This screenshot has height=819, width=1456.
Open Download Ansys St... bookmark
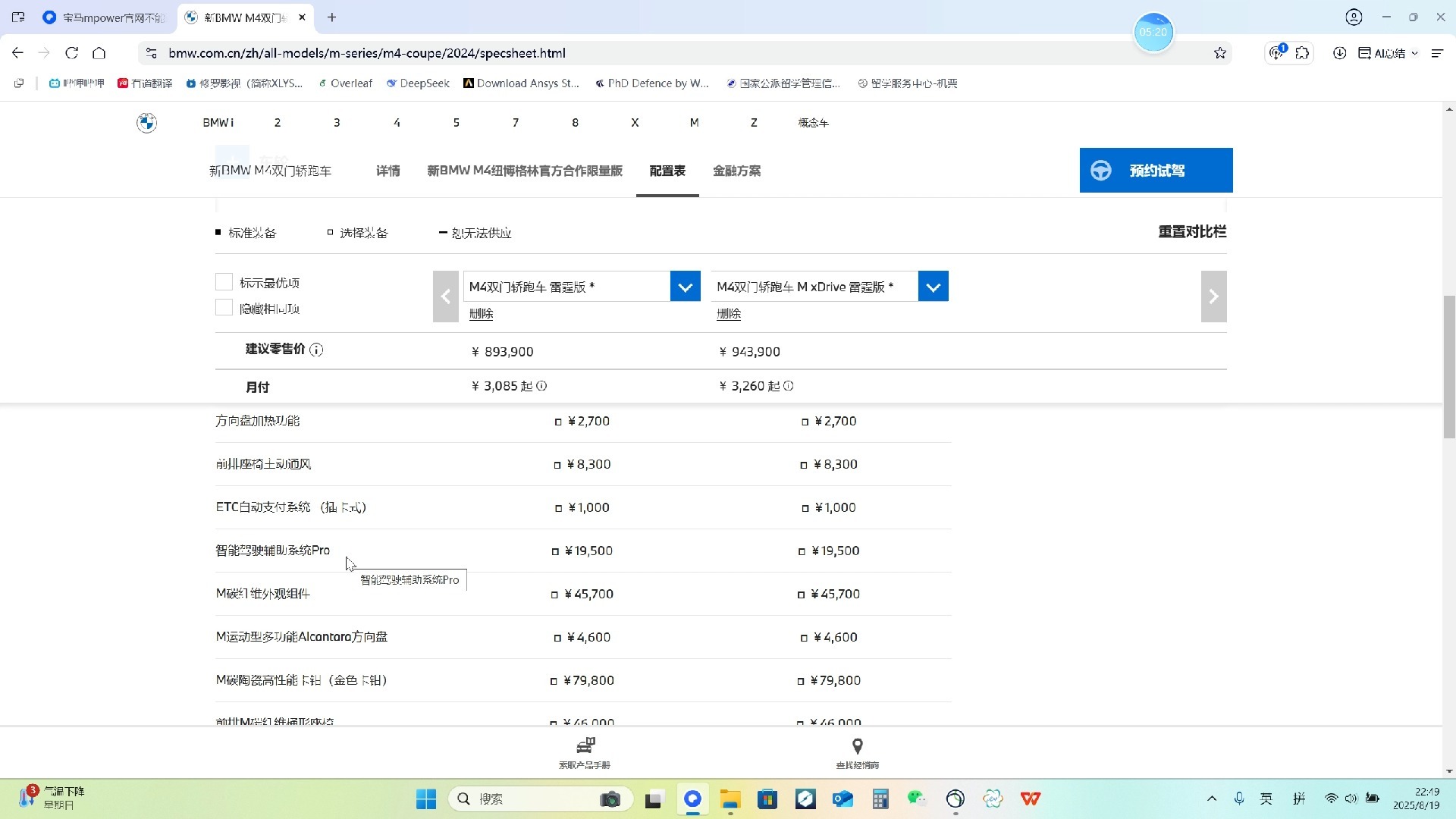tap(522, 83)
